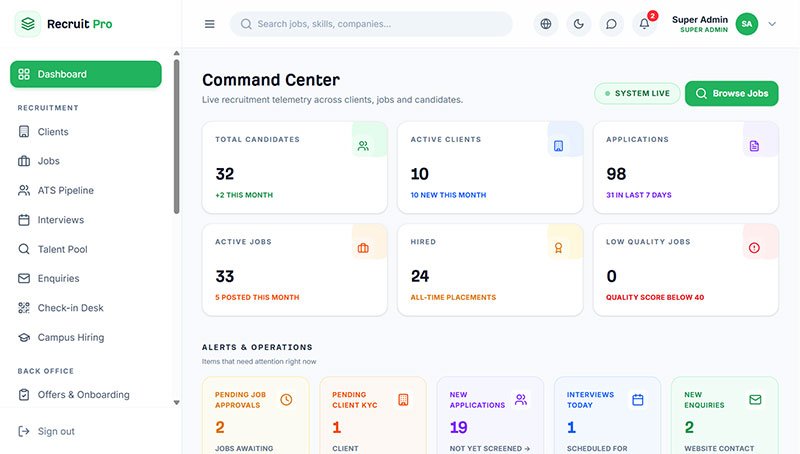Open Check-in Desk in the sidebar

(x=86, y=308)
